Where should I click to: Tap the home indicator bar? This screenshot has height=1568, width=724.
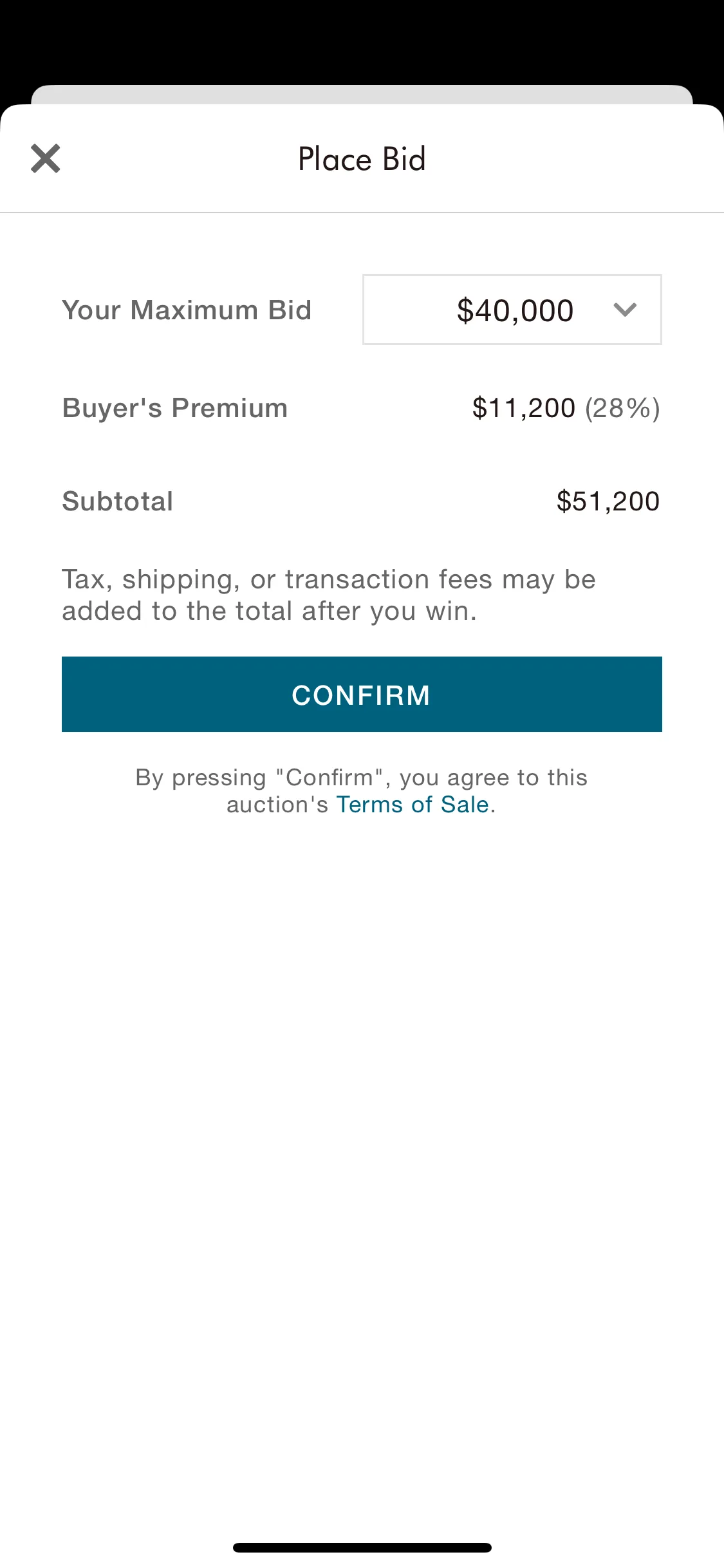(362, 1547)
